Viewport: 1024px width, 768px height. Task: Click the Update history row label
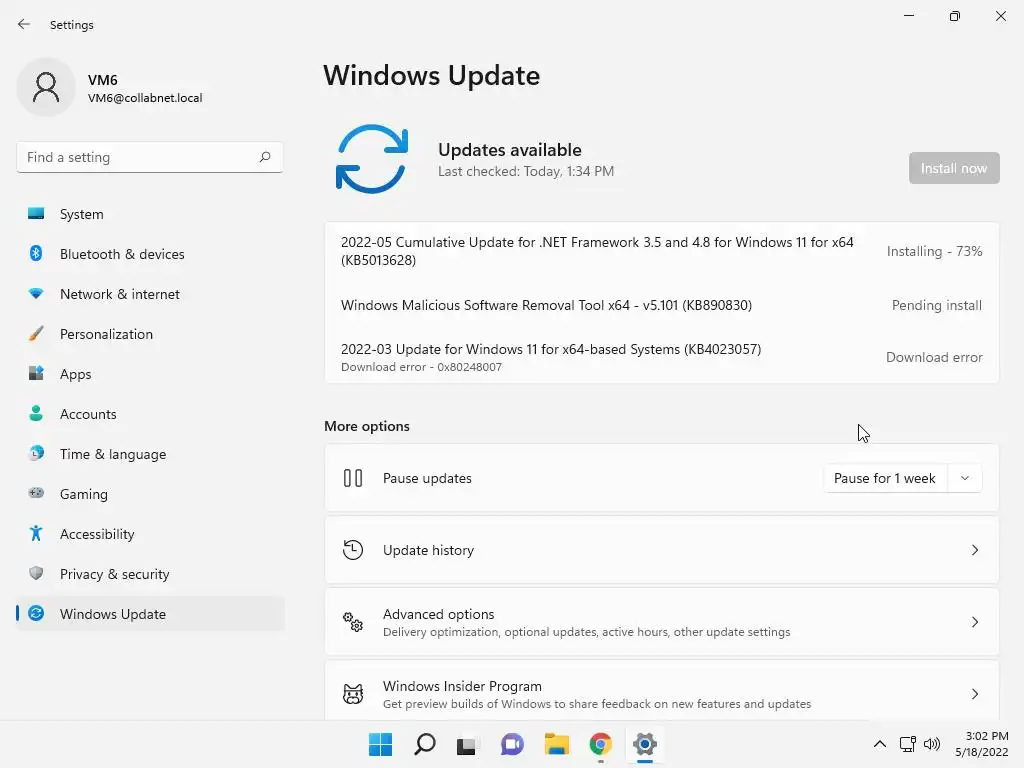[428, 550]
